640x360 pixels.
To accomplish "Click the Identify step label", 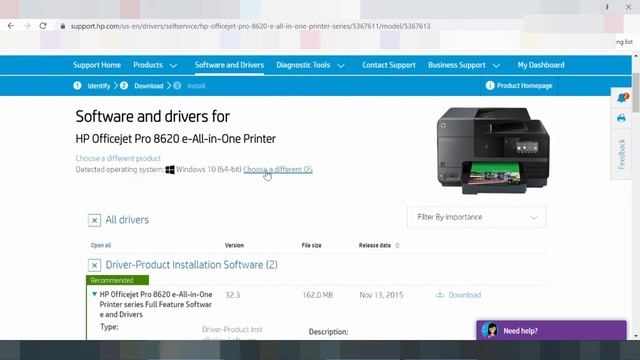I will click(x=99, y=86).
